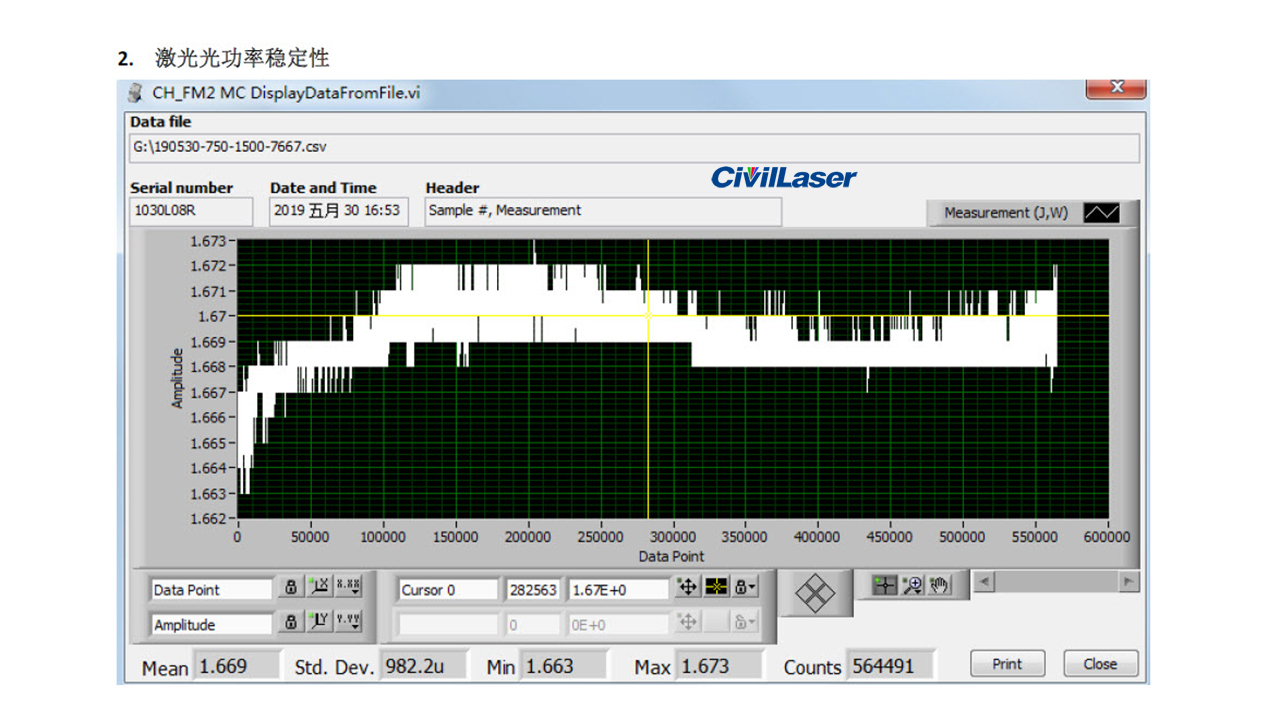Open the Cursor 0 style formatting button
The image size is (1280, 721).
tap(716, 588)
